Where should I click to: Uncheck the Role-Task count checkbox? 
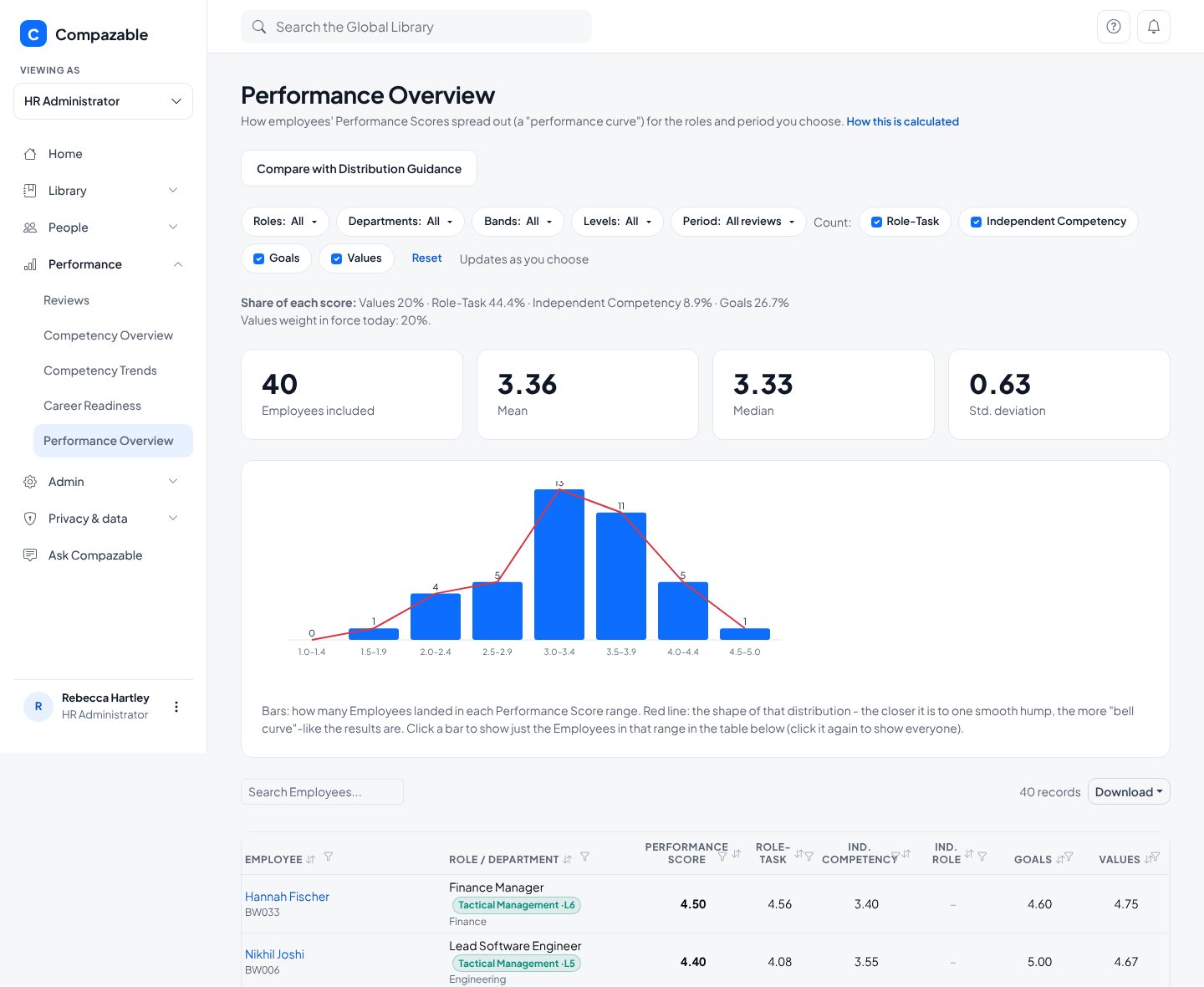[877, 222]
